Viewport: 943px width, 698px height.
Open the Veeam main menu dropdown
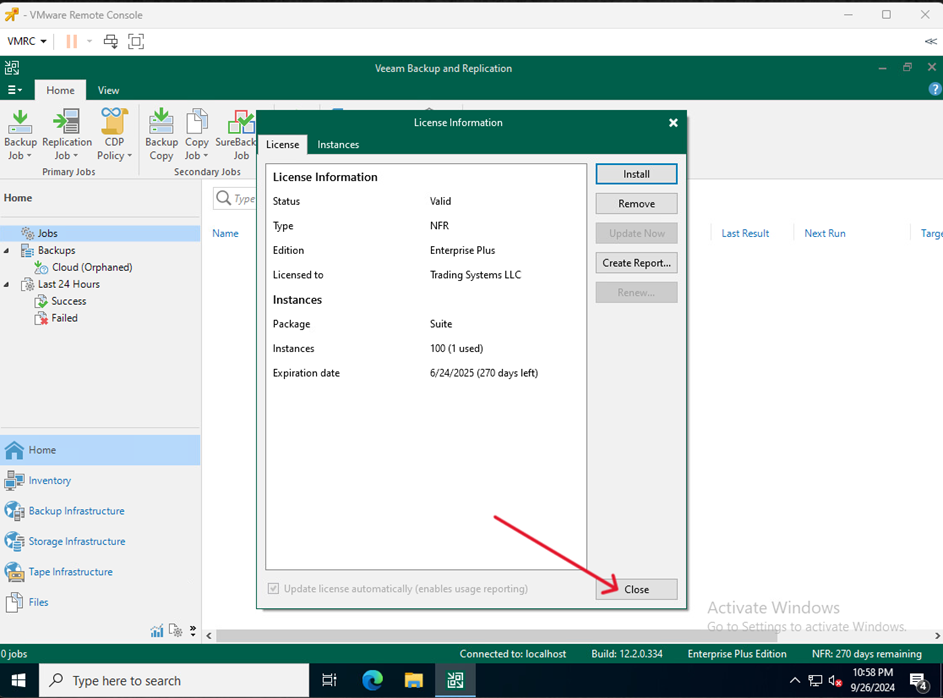(14, 90)
